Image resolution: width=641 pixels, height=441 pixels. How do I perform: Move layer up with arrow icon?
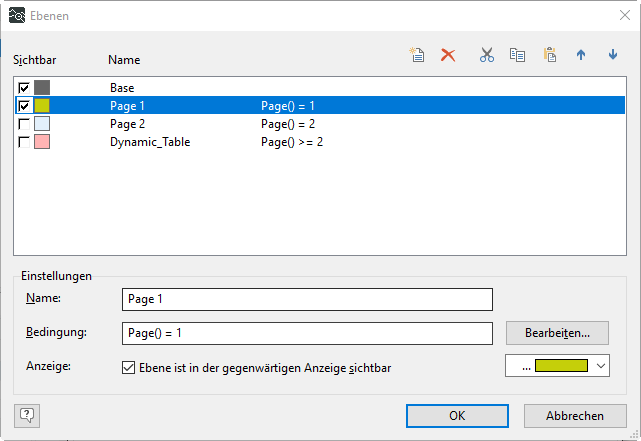pos(580,55)
